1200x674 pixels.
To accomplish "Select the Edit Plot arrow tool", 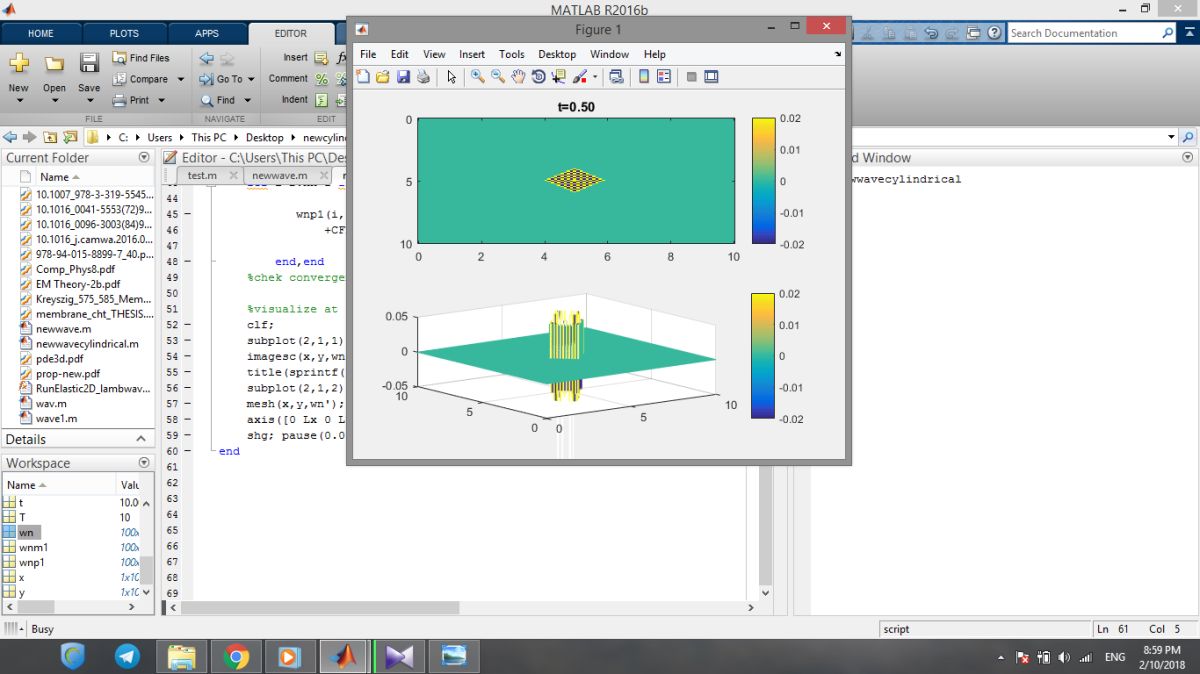I will (452, 77).
